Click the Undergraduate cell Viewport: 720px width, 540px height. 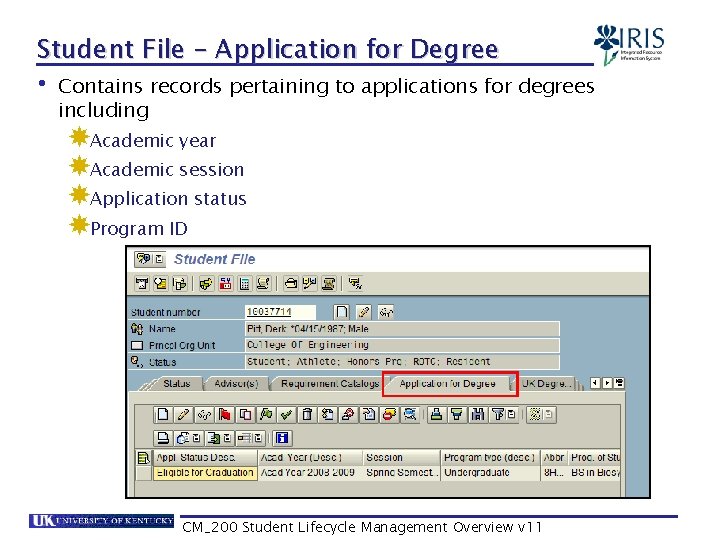(x=490, y=472)
